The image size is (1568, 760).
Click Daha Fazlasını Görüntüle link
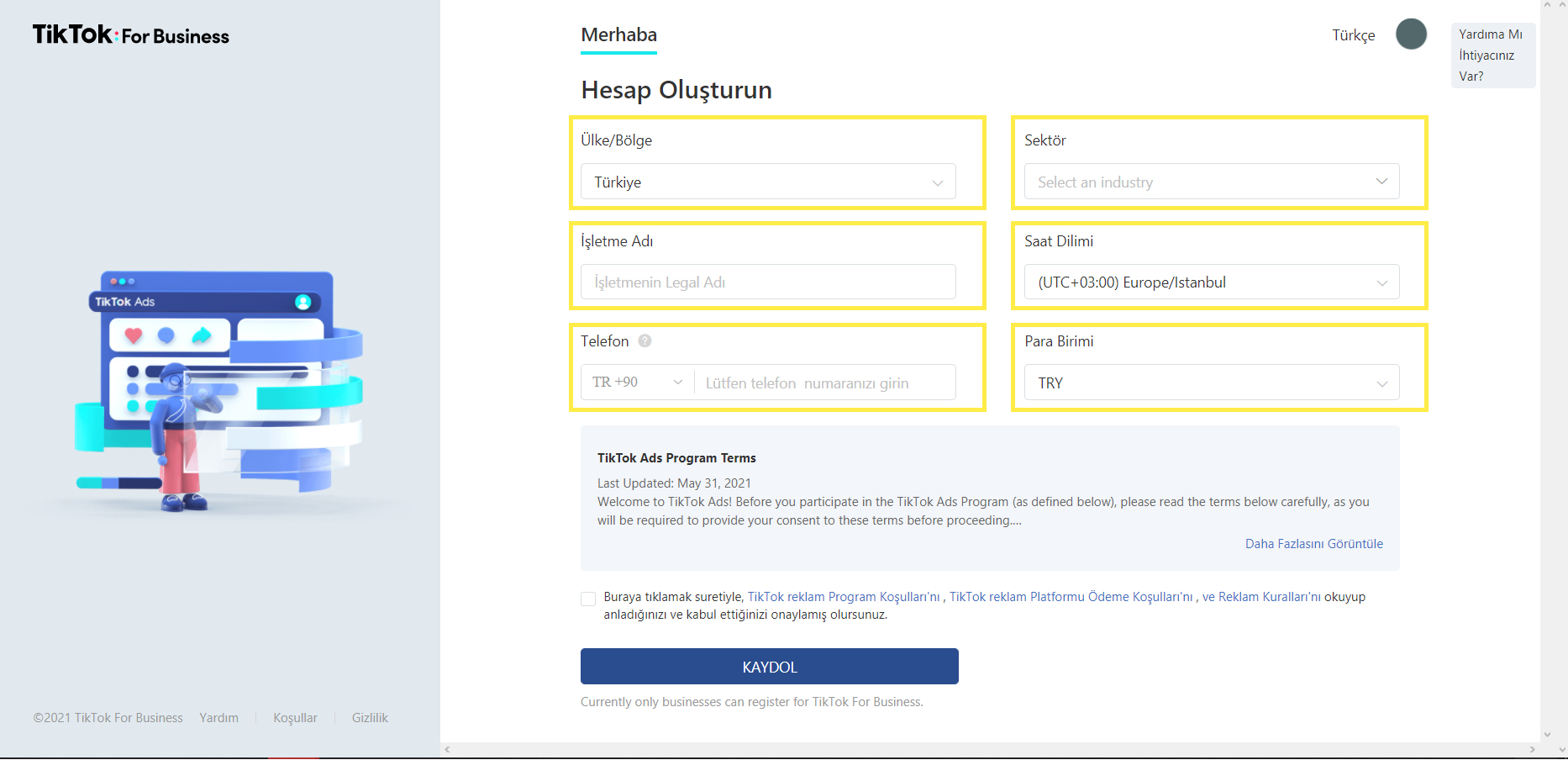point(1313,544)
